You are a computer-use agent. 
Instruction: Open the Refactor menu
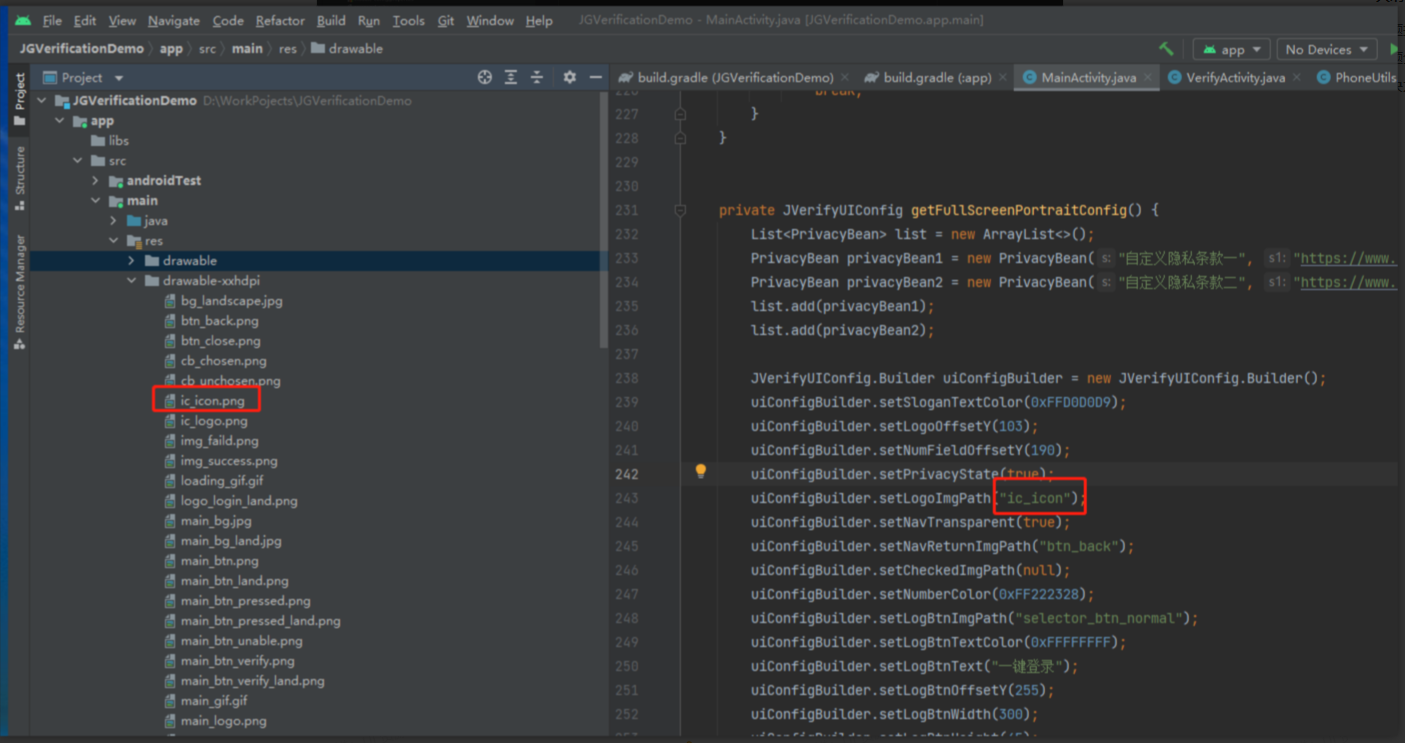tap(280, 20)
